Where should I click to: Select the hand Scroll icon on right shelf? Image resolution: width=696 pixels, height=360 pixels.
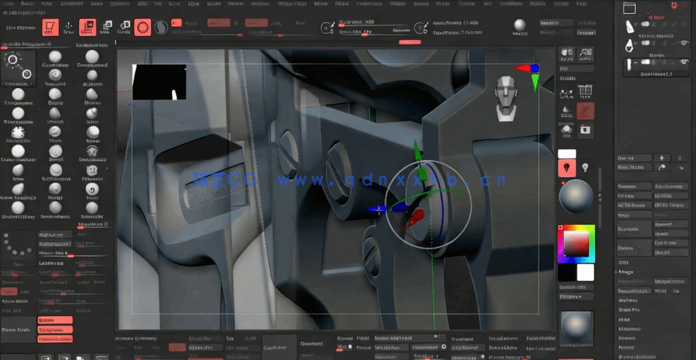[567, 54]
